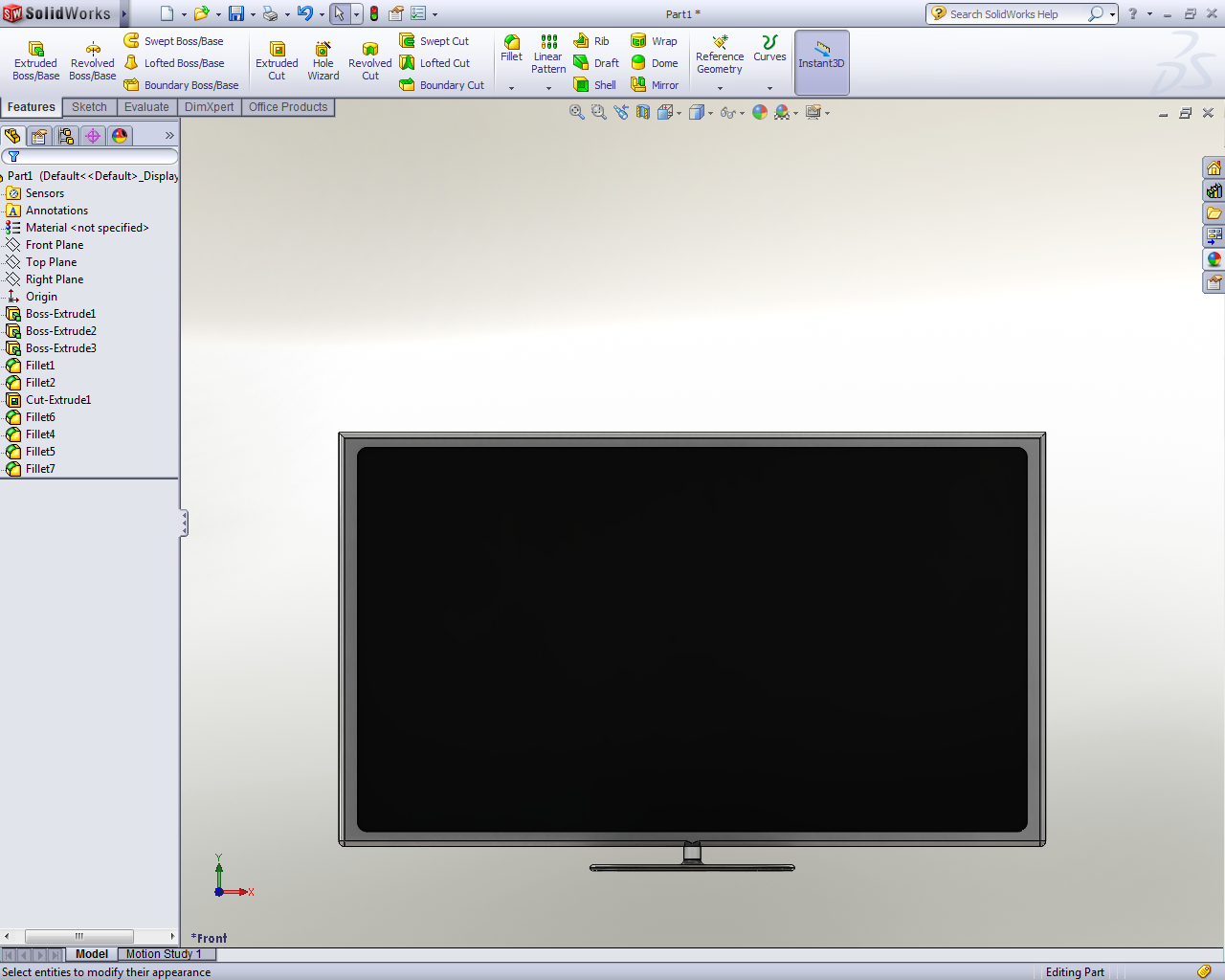Select the Wrap tool
Viewport: 1225px width, 980px height.
pyautogui.click(x=654, y=41)
